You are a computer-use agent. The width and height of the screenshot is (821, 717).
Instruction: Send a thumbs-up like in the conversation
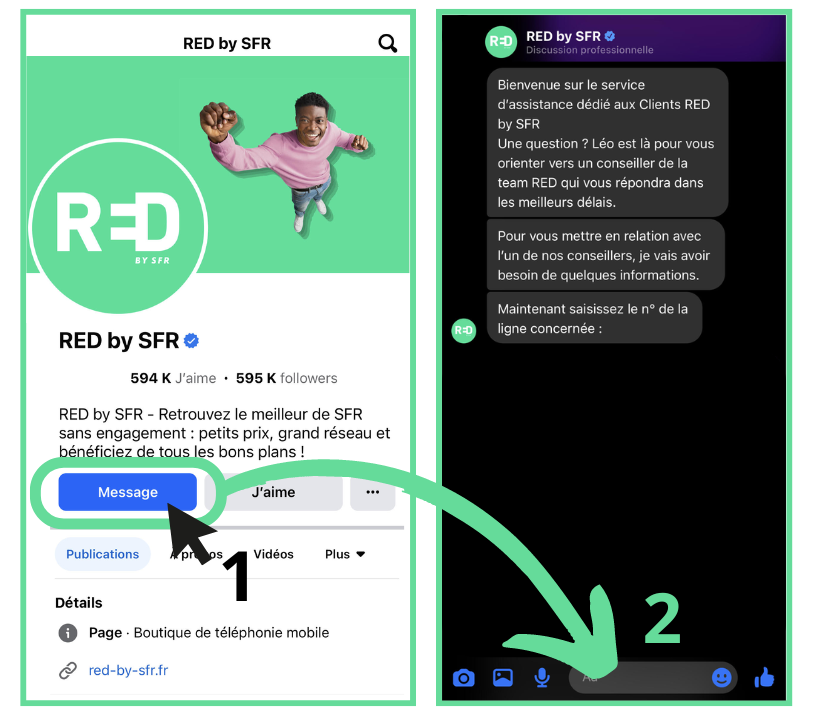[x=764, y=678]
